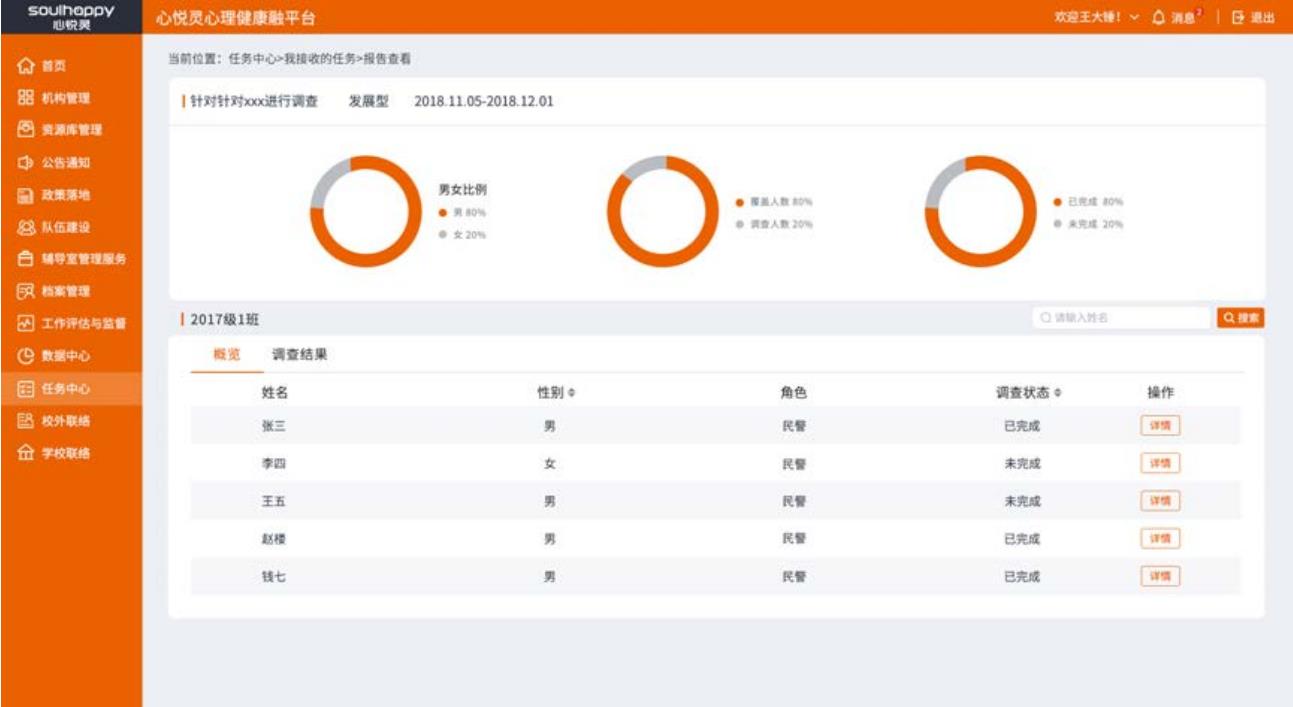The image size is (1293, 707).
Task: Click the 机构管理 grid icon
Action: [26, 98]
